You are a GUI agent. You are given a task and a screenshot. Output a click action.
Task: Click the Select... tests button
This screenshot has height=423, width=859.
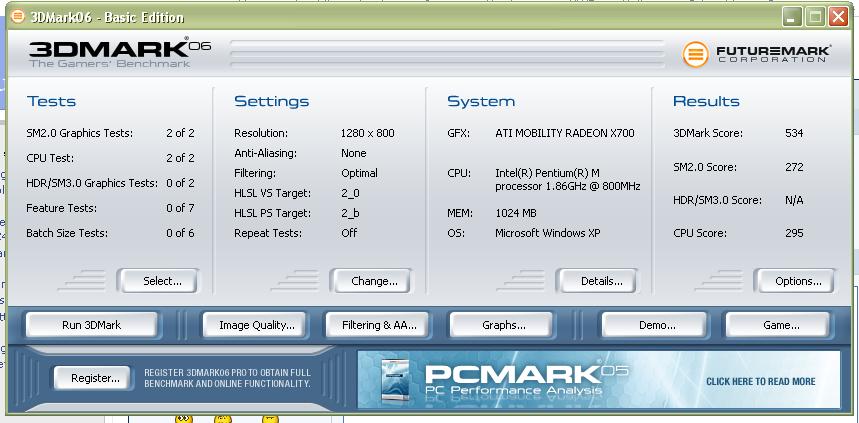point(158,281)
